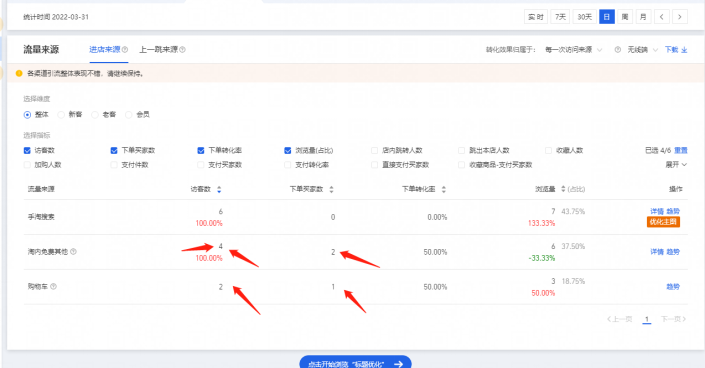Click the blue 标题优化 button at bottom
This screenshot has height=368, width=705.
click(355, 363)
